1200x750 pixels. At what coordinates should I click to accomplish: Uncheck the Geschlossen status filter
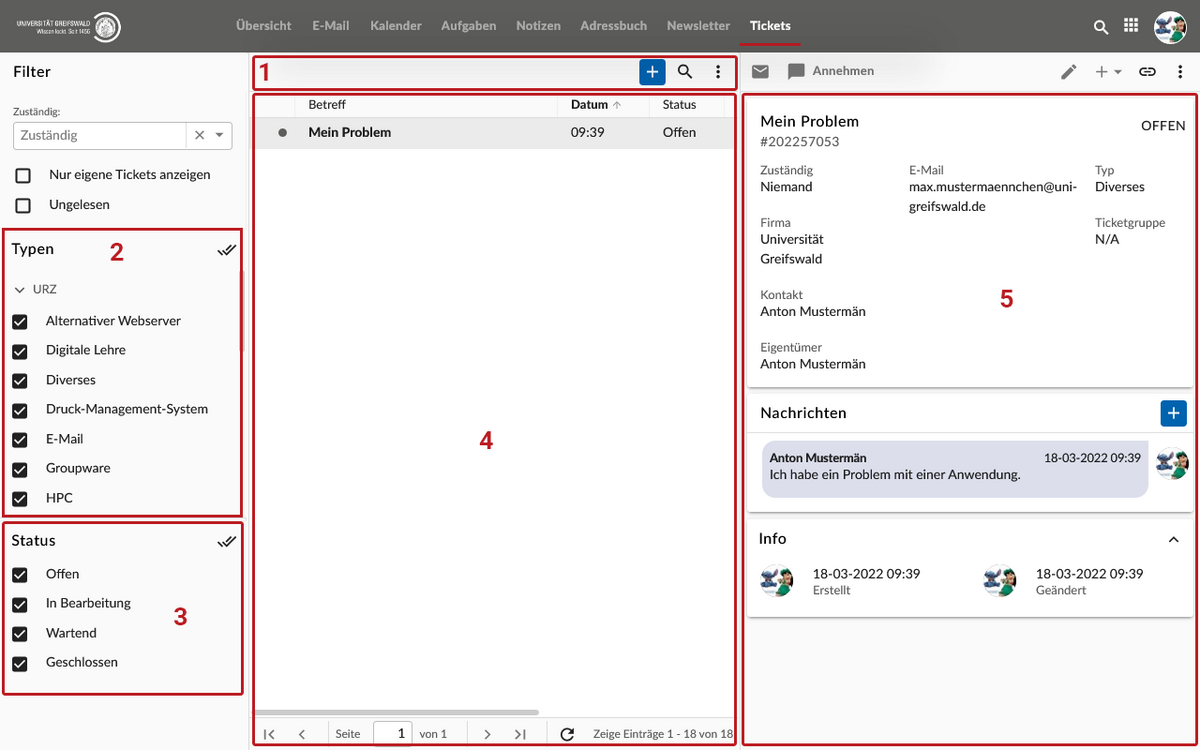20,663
